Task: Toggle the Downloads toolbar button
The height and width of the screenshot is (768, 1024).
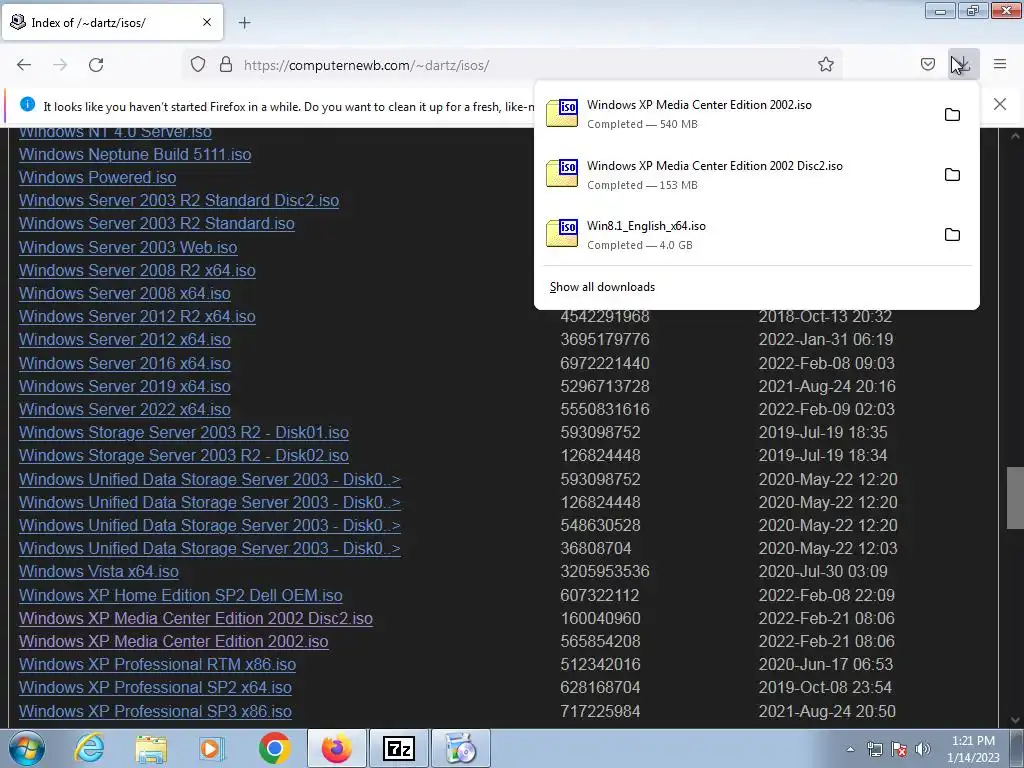Action: [963, 64]
